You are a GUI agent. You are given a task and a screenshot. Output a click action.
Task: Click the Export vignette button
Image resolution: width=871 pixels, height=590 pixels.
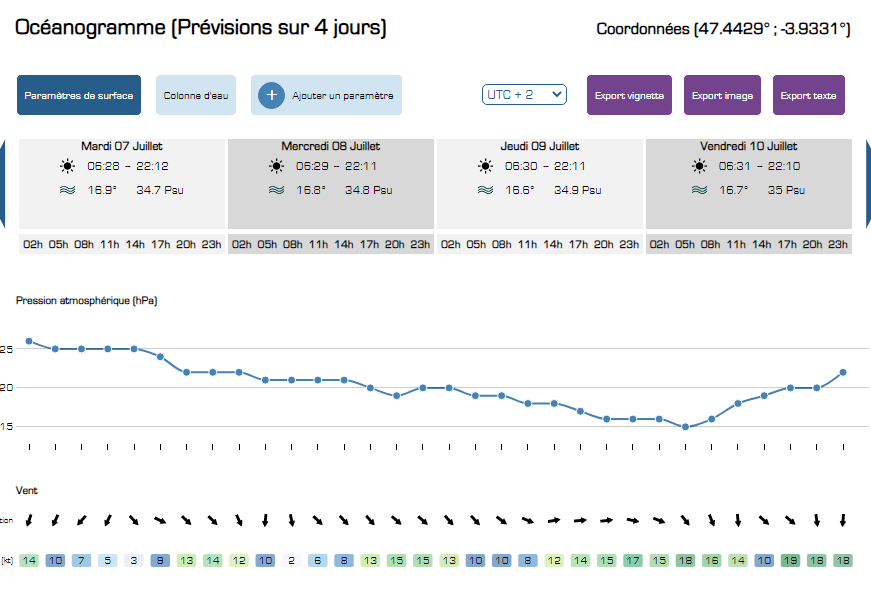click(x=629, y=95)
